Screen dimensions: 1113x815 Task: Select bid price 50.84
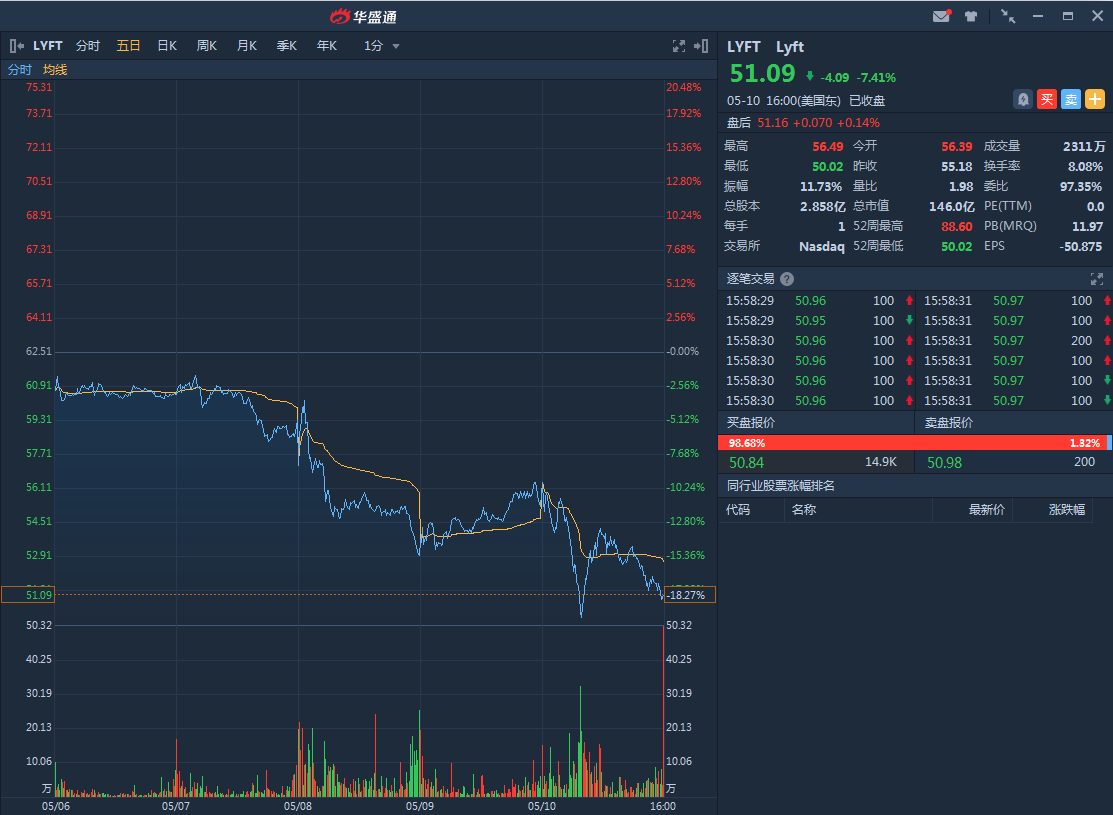pyautogui.click(x=747, y=463)
